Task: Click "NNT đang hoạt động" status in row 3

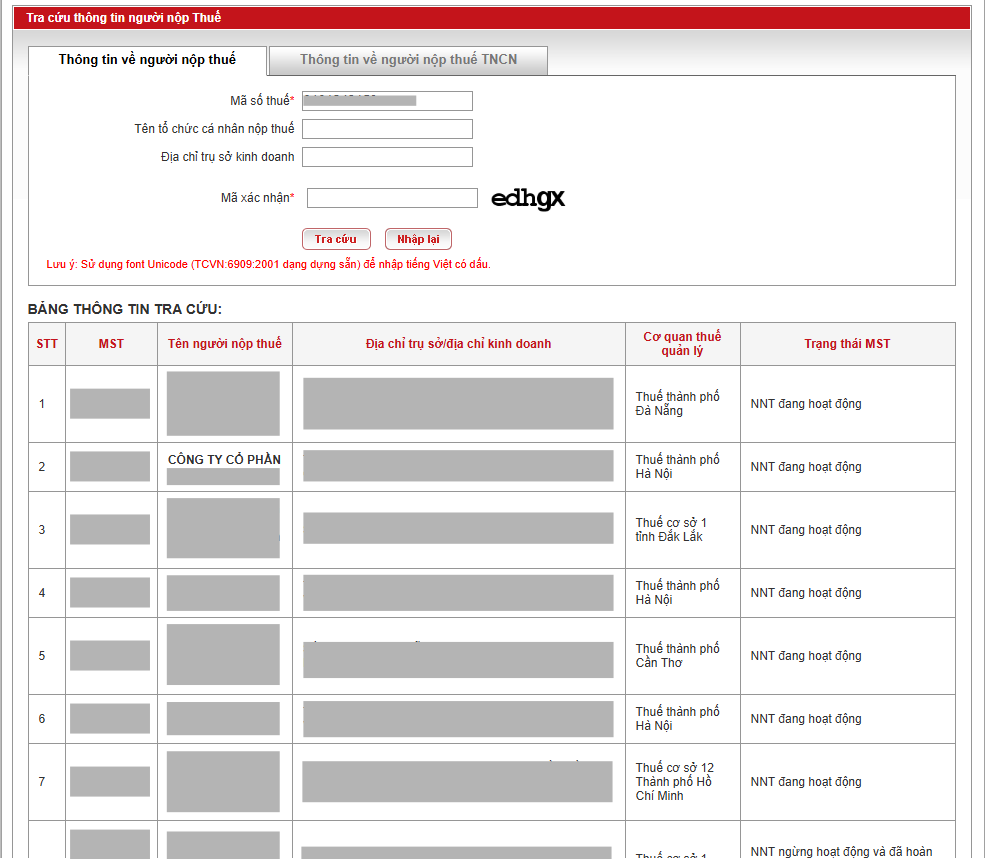Action: click(x=806, y=530)
